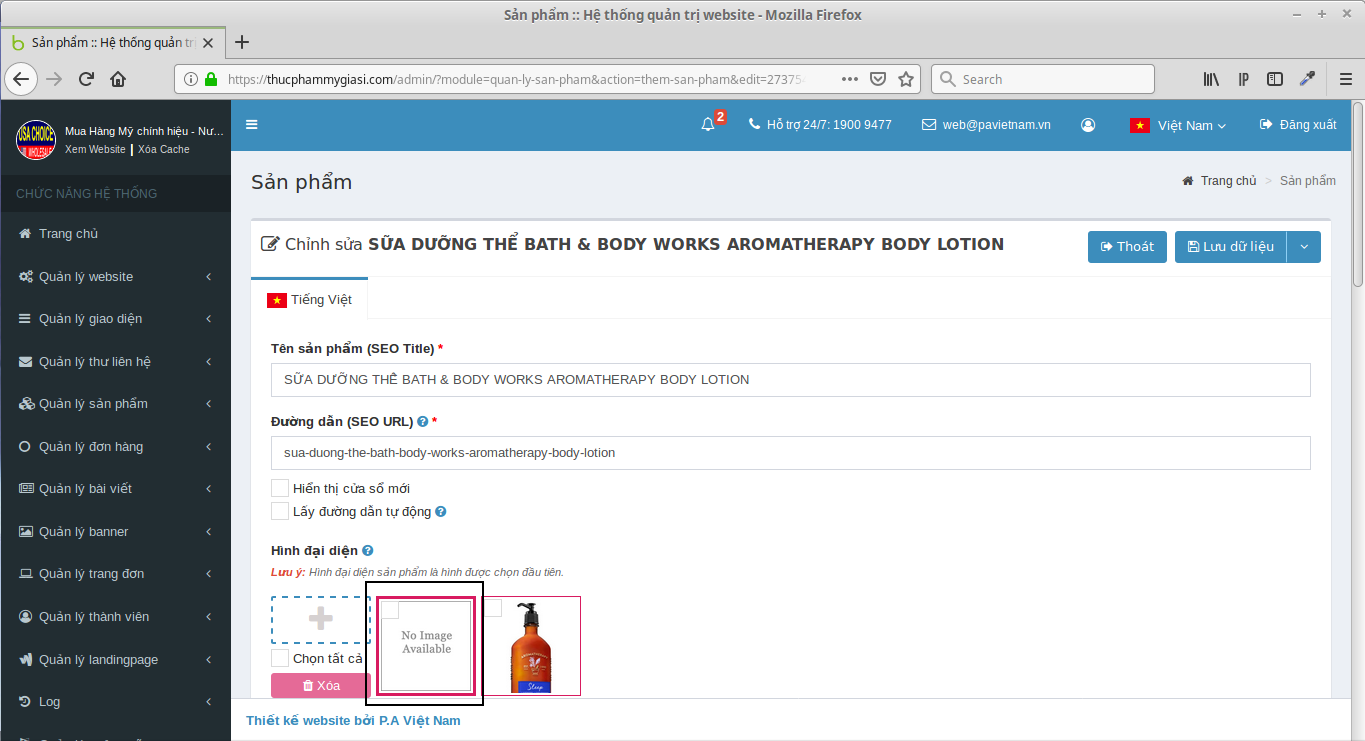Select the Tiếng Việt language tab

click(x=309, y=300)
